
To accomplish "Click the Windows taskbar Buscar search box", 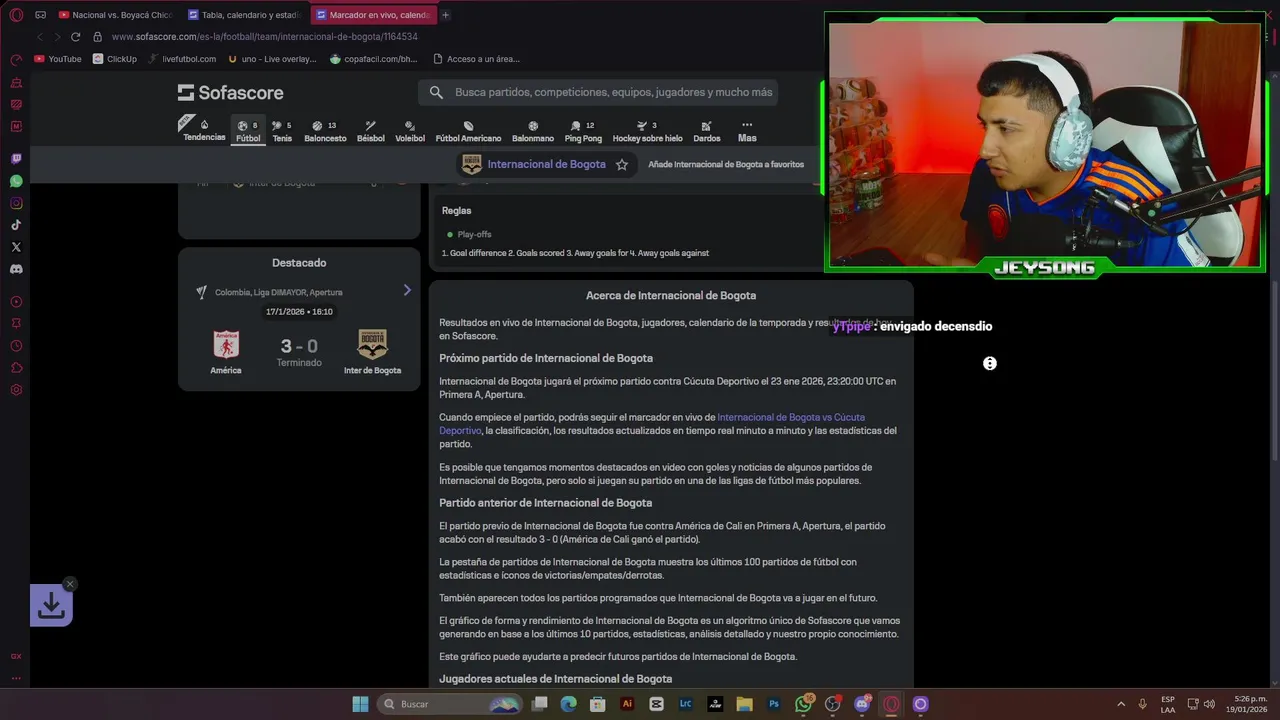I will pos(449,704).
